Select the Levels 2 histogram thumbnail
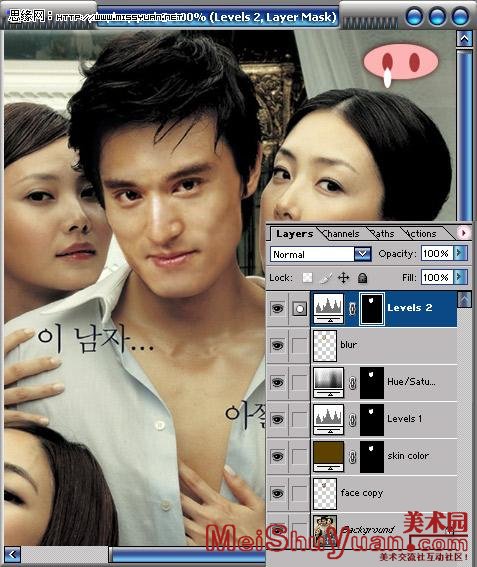 point(328,308)
